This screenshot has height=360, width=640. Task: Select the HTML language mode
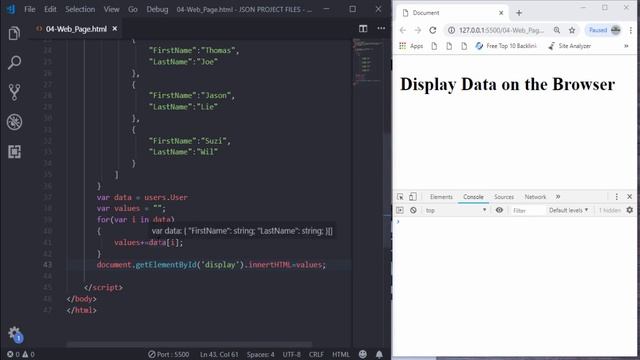[341, 354]
